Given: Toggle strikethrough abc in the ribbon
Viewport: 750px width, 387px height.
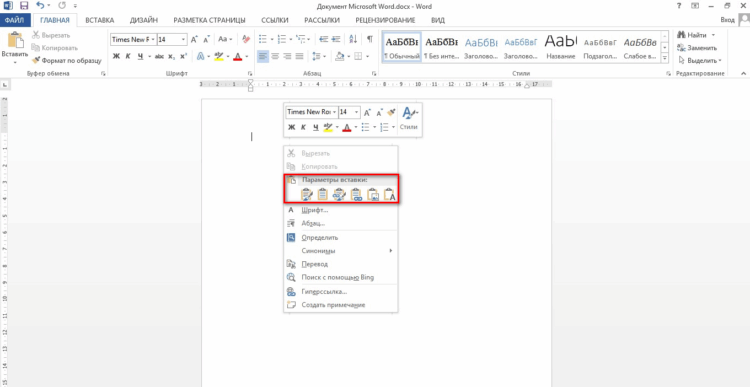Looking at the screenshot, I should tap(159, 56).
